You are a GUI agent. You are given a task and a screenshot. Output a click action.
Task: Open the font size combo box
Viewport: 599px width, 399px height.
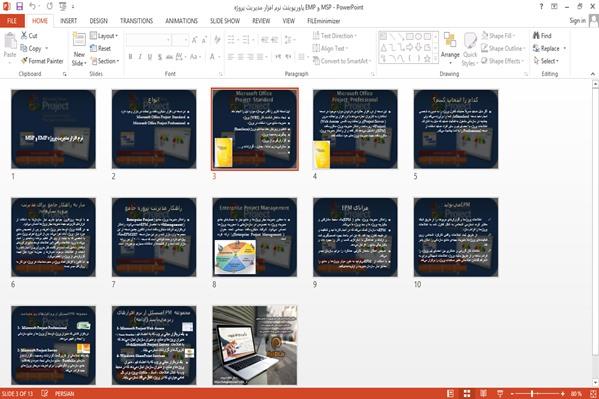[x=180, y=40]
